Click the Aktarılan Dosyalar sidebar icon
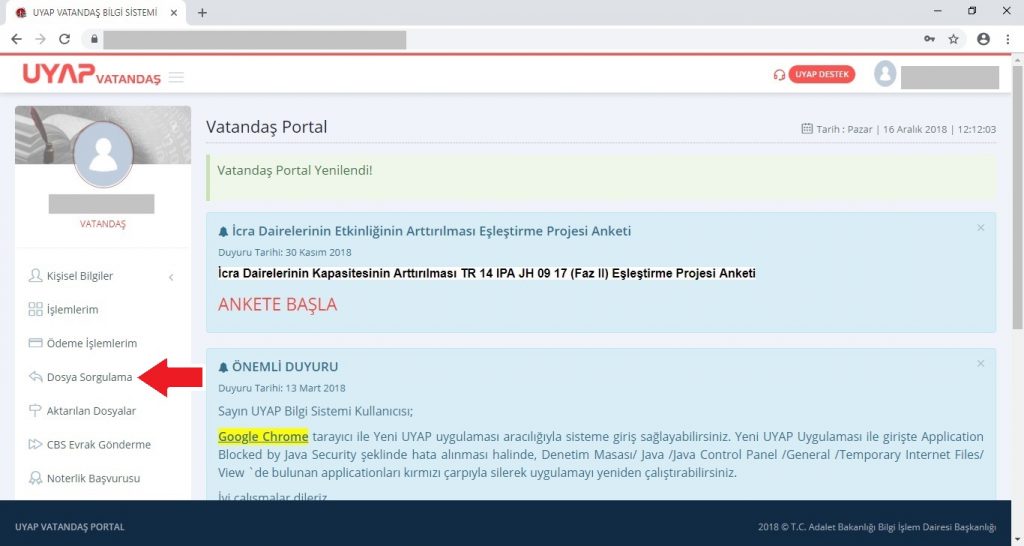This screenshot has height=546, width=1024. coord(36,411)
